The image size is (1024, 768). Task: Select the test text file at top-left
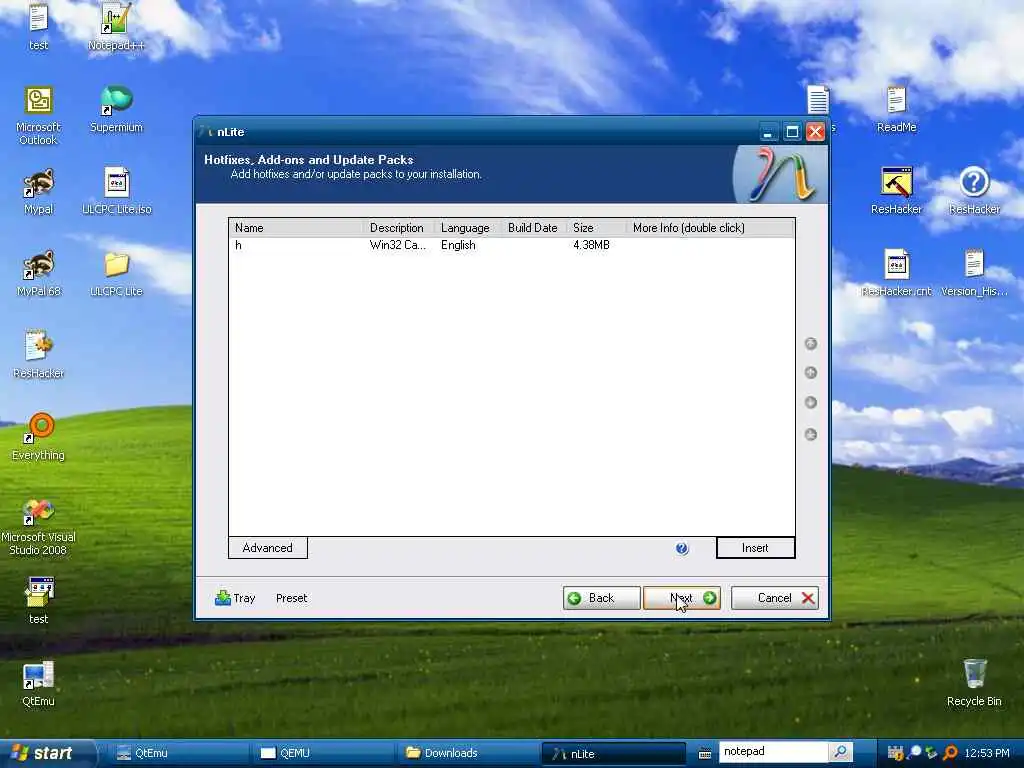[39, 27]
